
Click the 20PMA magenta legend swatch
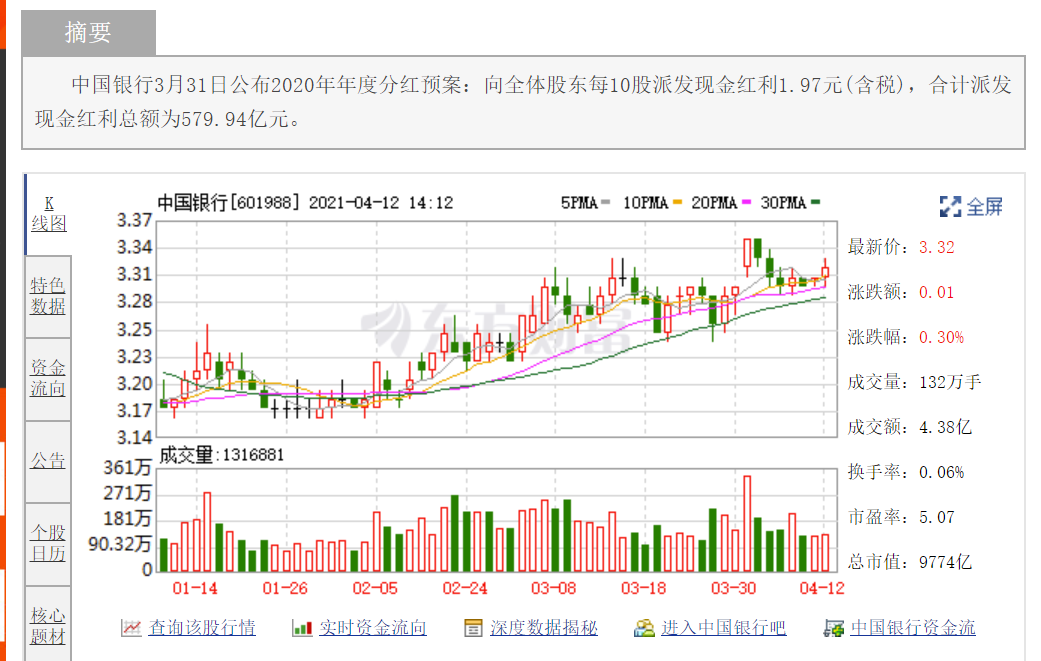coord(746,202)
